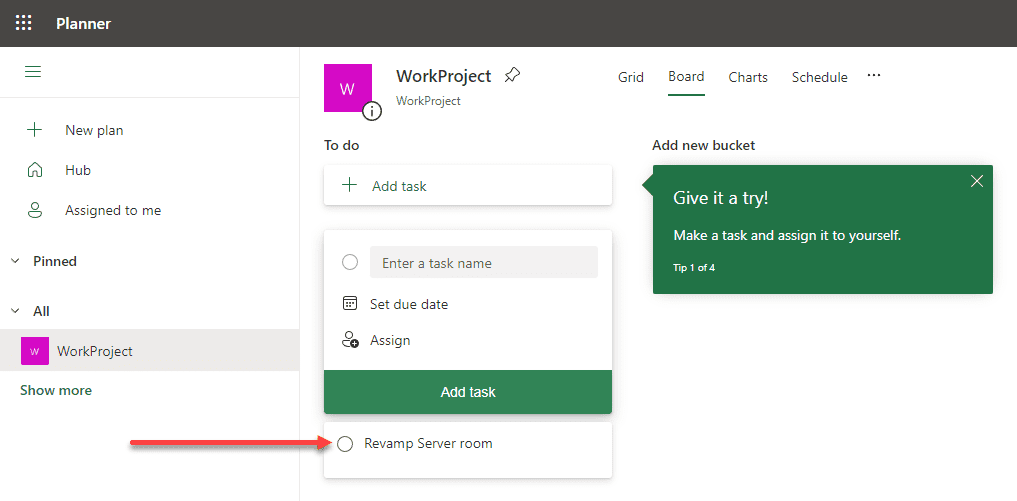
Task: Focus the Enter a task name field
Action: 484,263
